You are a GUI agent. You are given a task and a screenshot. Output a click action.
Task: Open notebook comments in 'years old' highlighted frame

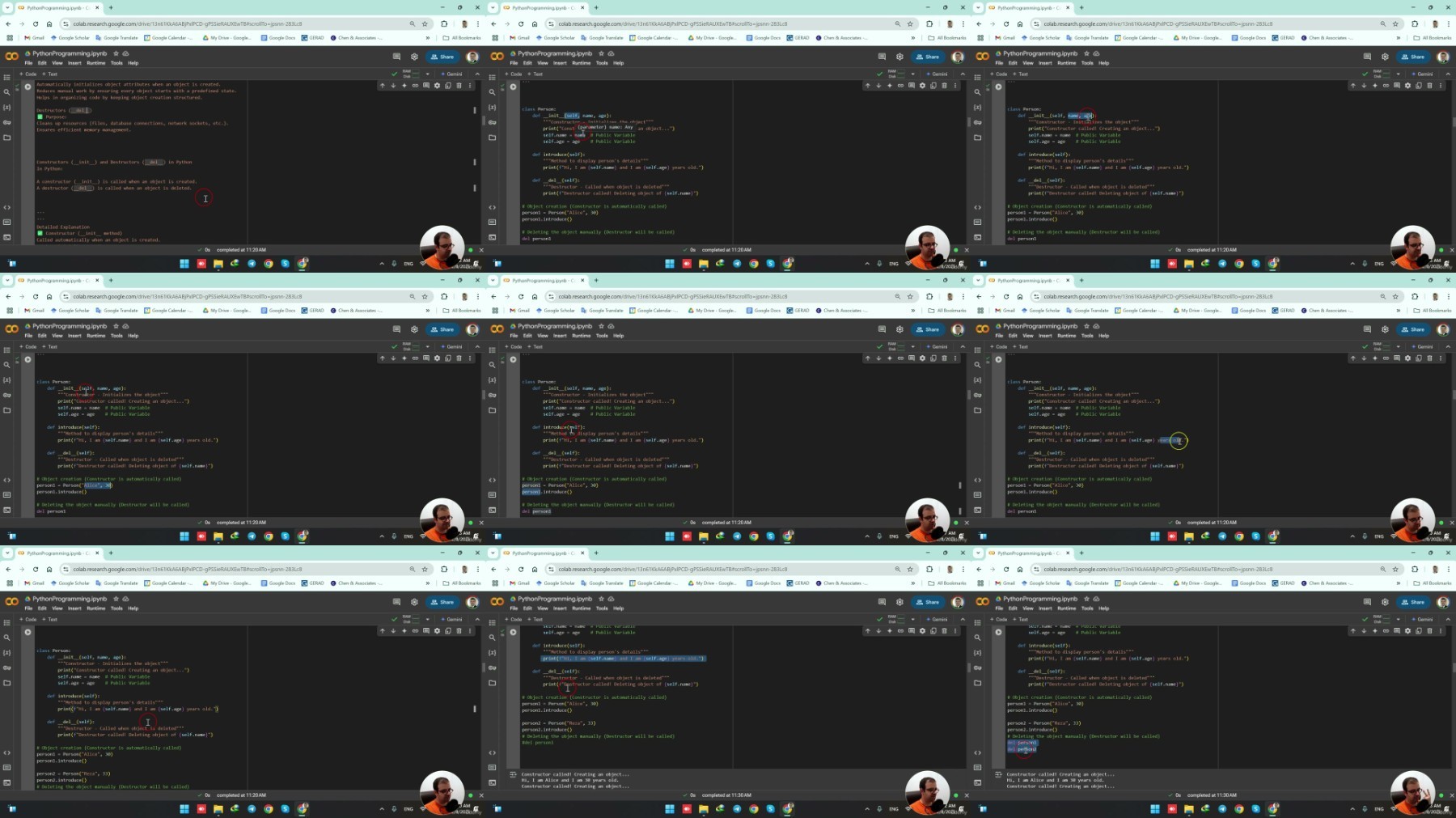[x=1367, y=329]
